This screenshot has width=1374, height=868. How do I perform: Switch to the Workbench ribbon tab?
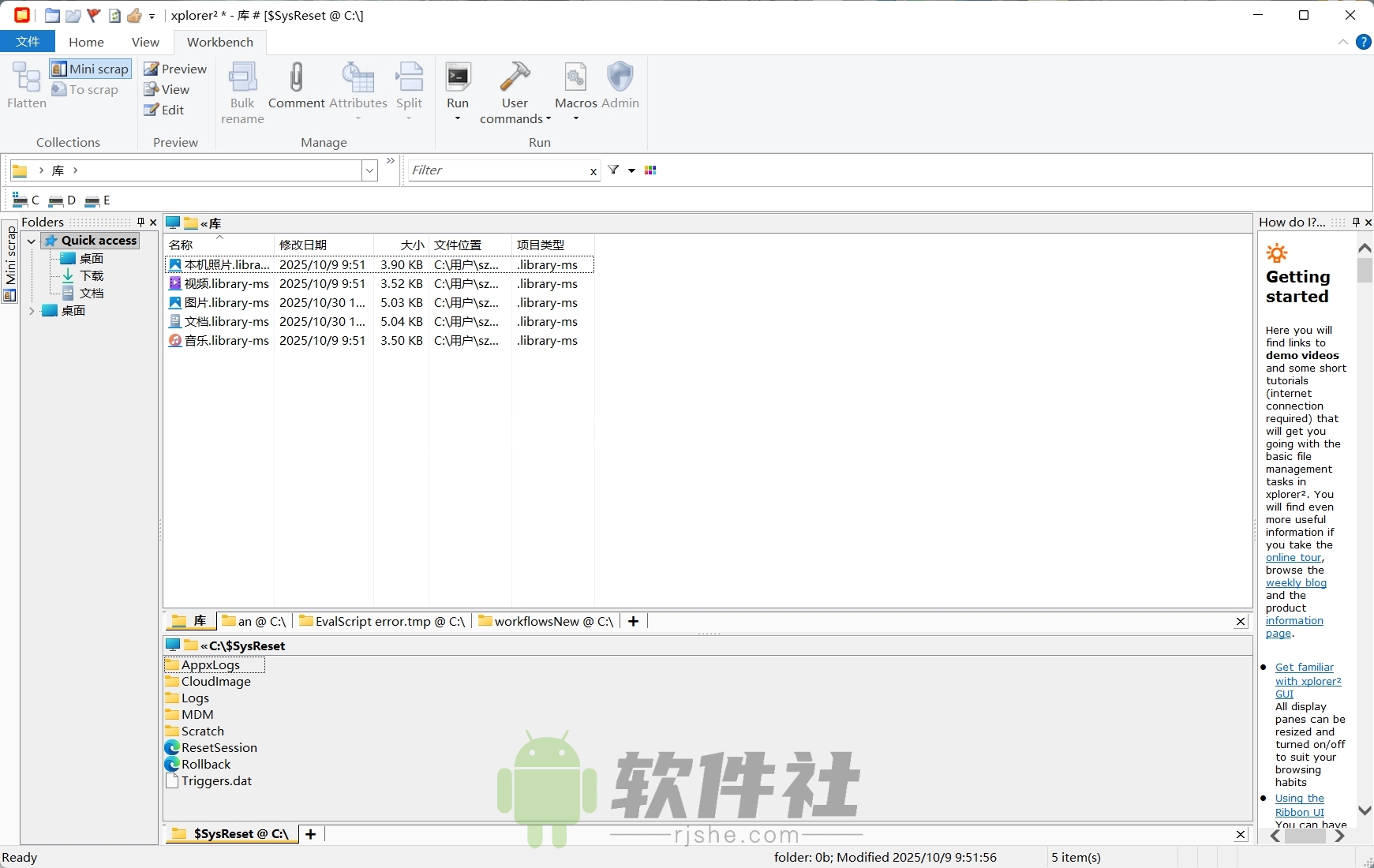pyautogui.click(x=220, y=42)
